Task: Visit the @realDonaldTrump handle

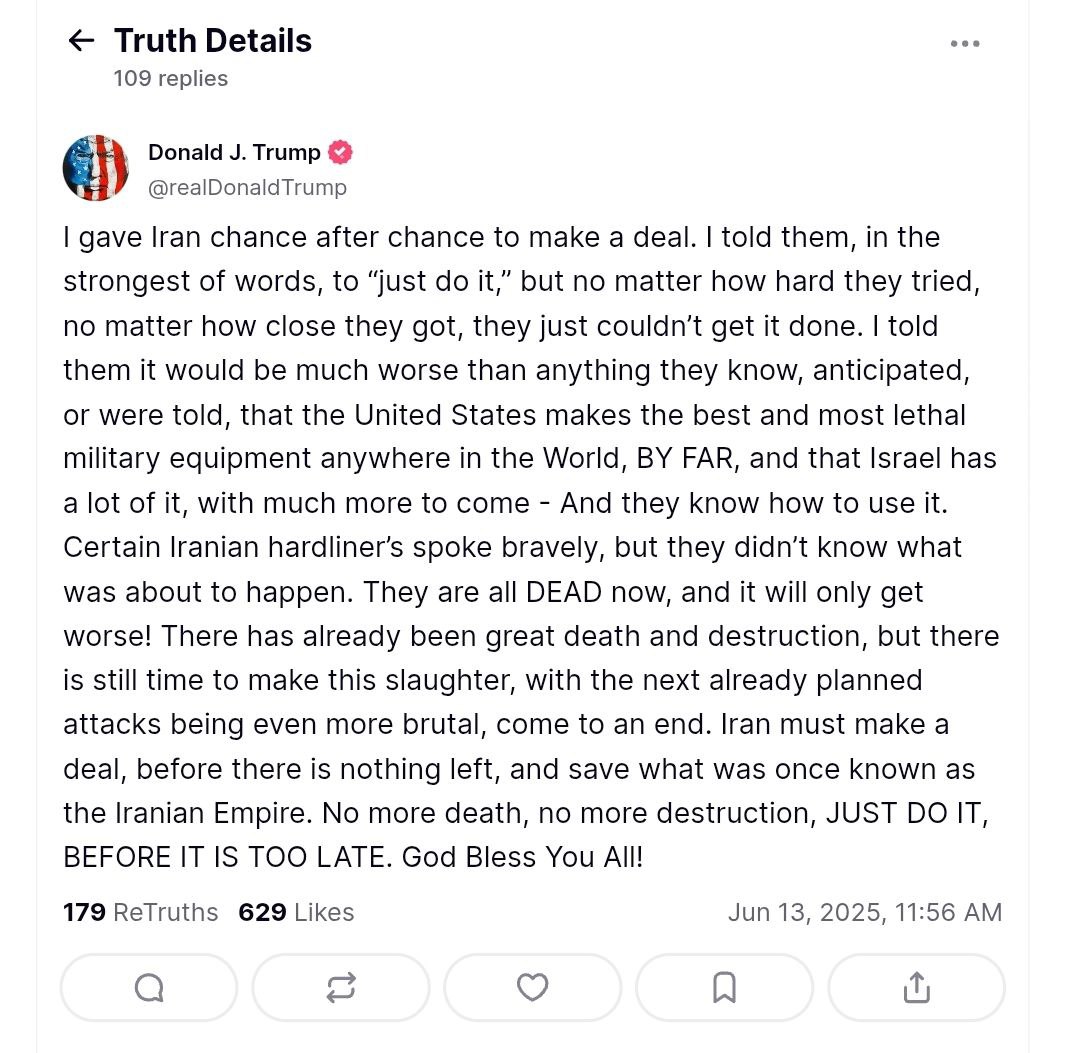Action: pyautogui.click(x=247, y=187)
